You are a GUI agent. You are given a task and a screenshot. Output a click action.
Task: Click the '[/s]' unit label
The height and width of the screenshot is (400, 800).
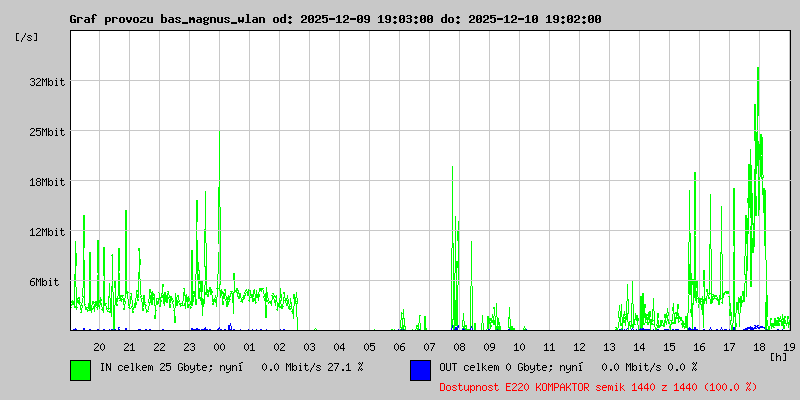pyautogui.click(x=27, y=37)
